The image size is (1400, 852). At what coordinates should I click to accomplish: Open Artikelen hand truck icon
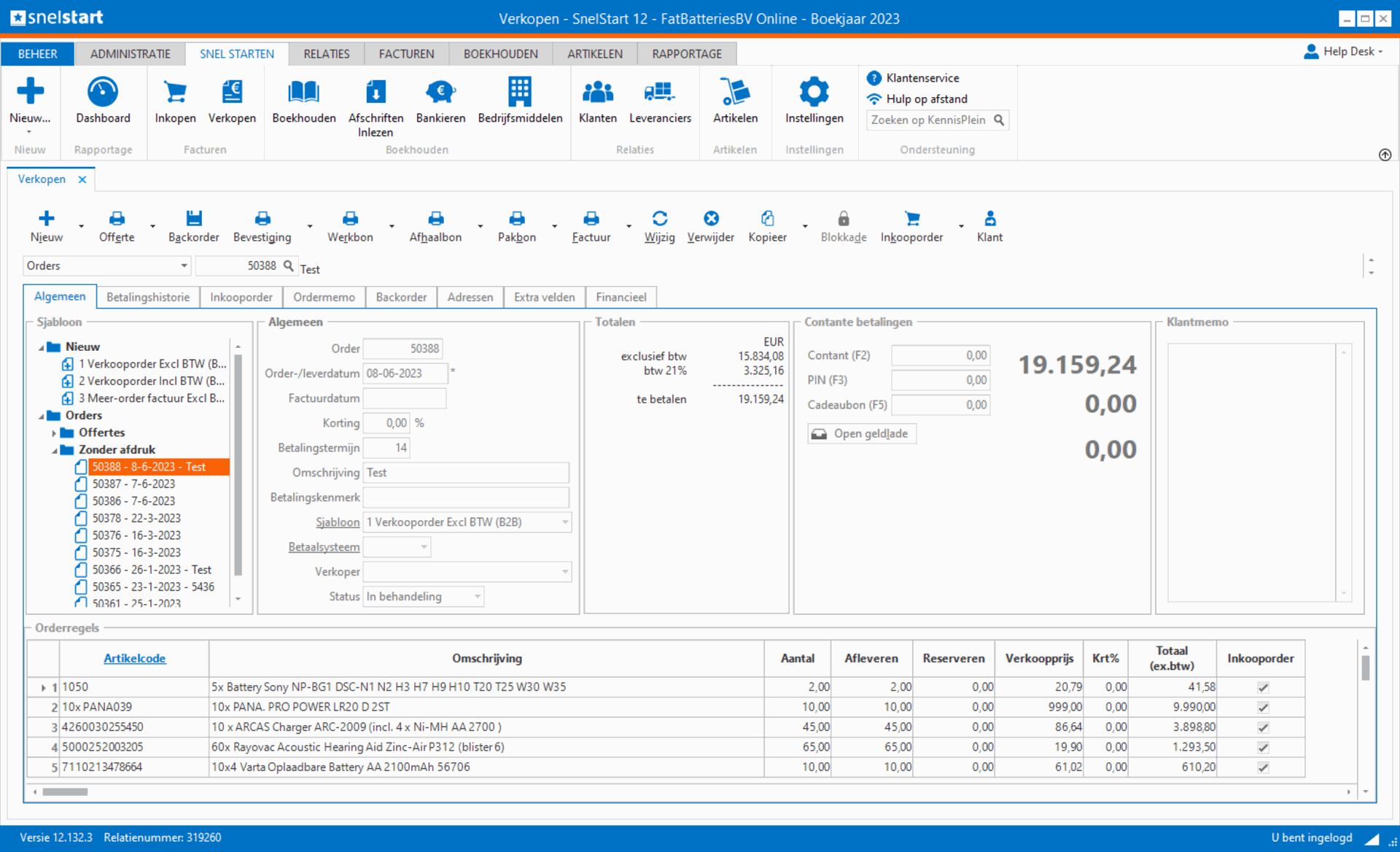(735, 91)
